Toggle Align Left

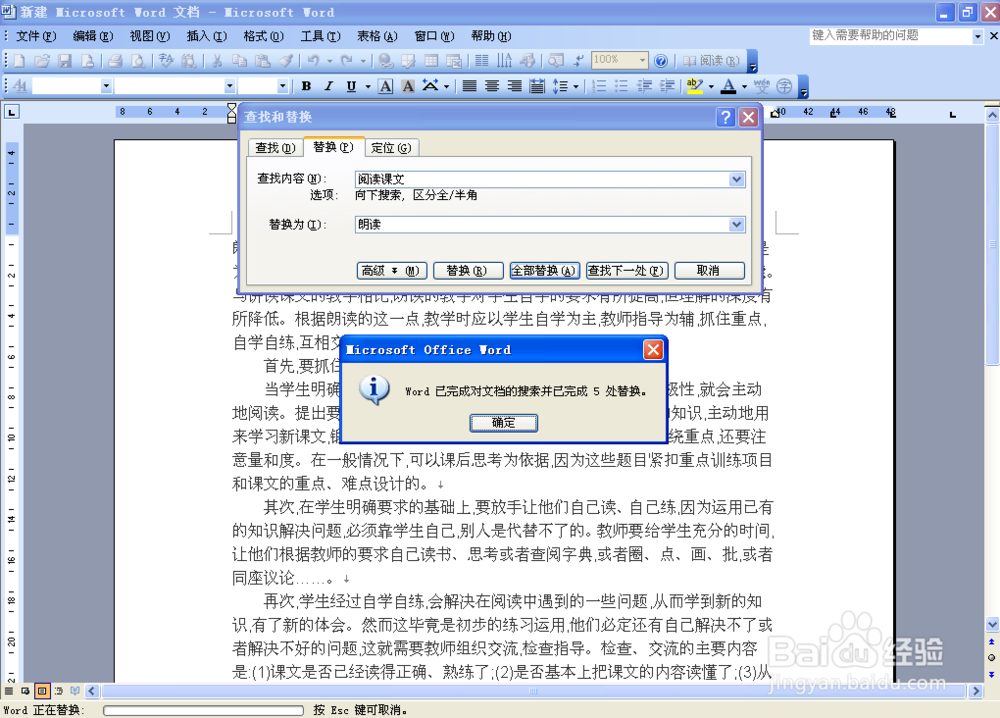(469, 85)
